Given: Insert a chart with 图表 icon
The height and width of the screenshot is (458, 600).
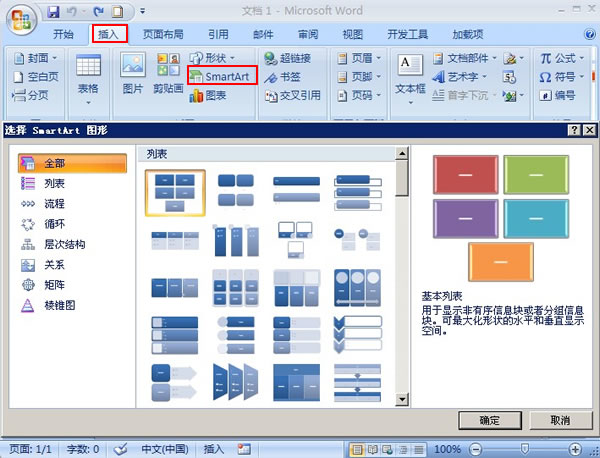Looking at the screenshot, I should (208, 95).
